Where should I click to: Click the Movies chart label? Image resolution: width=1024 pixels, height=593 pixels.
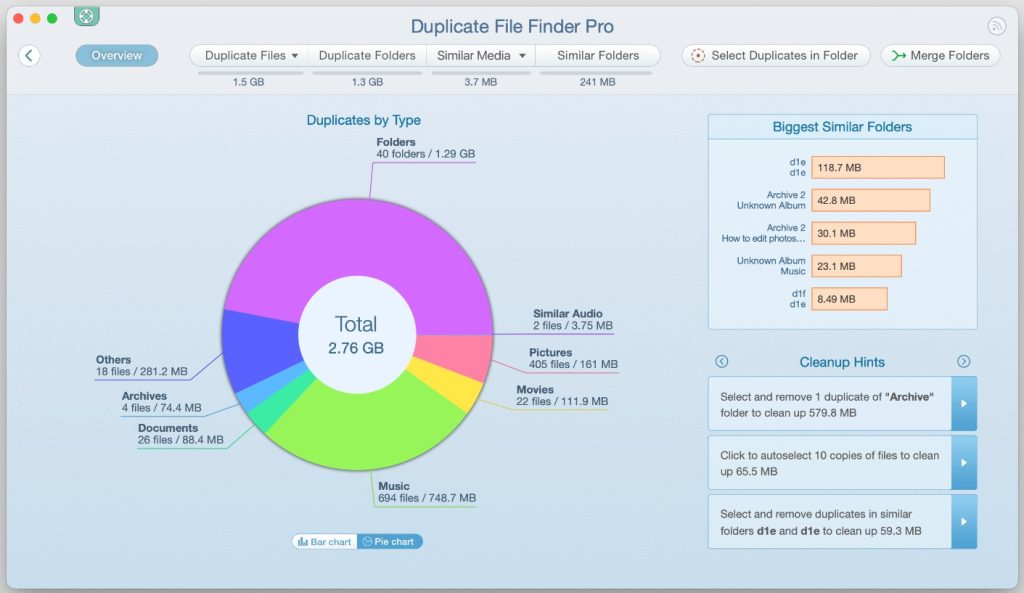562,396
